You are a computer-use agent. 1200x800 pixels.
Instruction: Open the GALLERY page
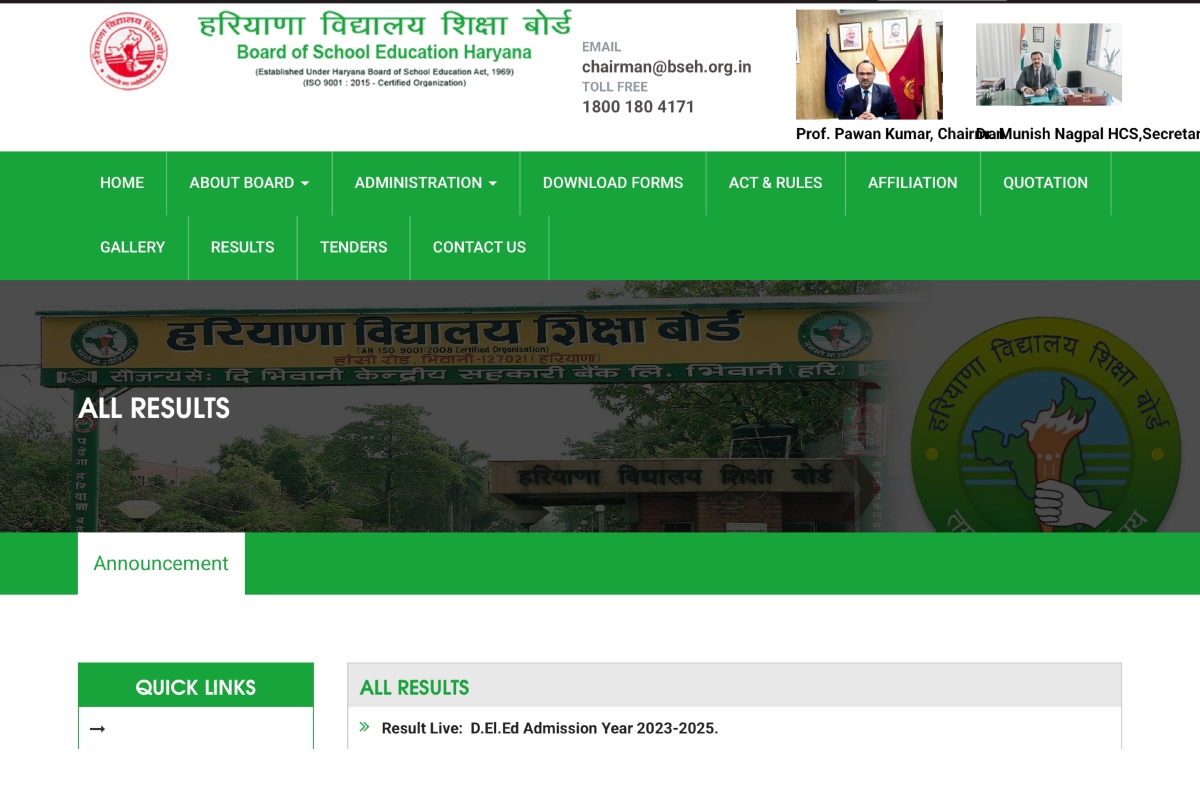pos(133,247)
